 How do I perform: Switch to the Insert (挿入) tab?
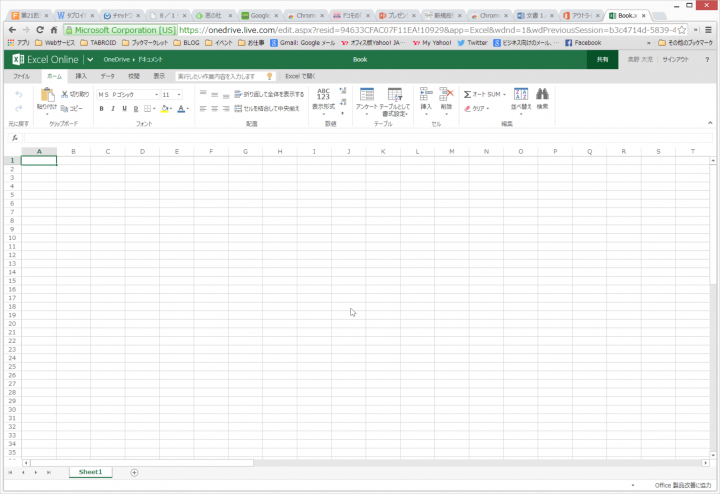81,76
